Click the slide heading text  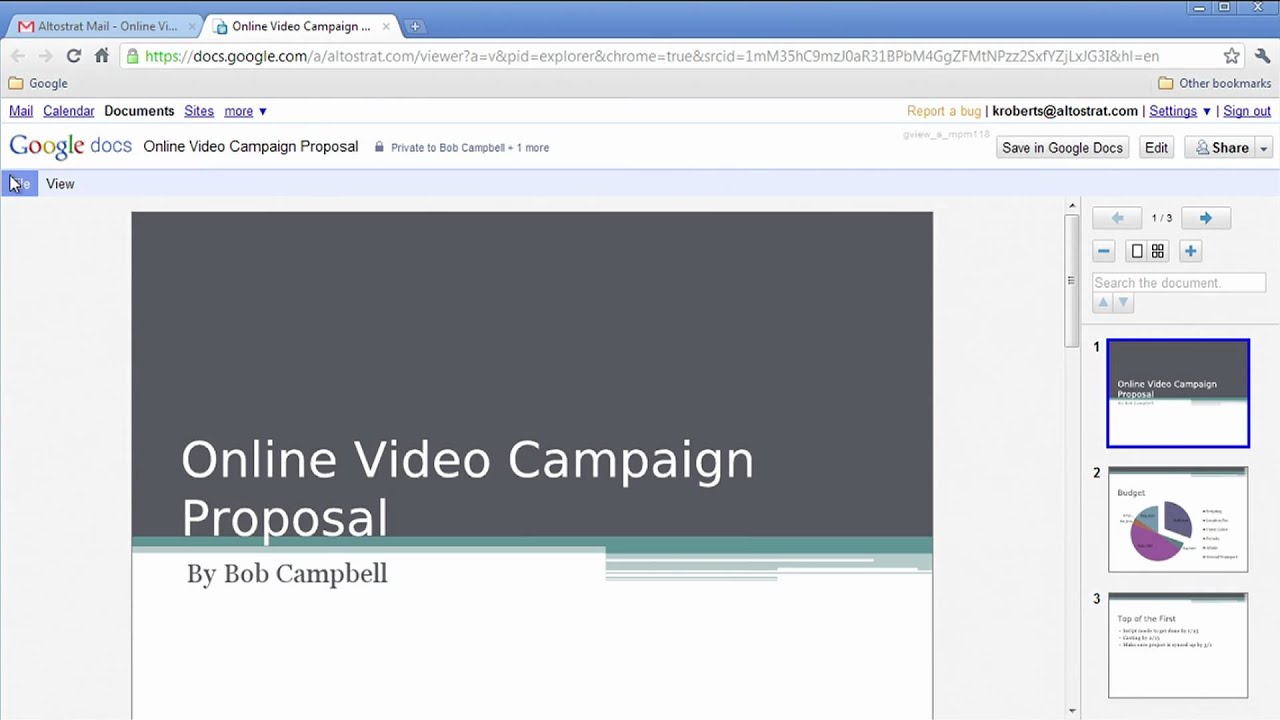click(x=467, y=489)
